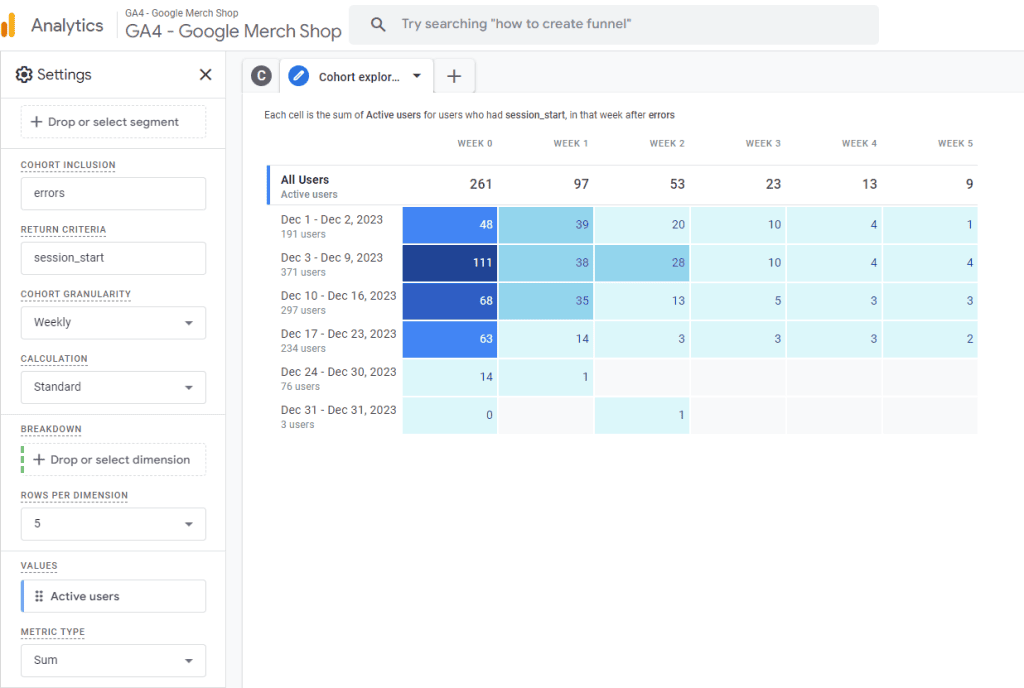Click the Return criteria session_start field
Image resolution: width=1024 pixels, height=688 pixels.
tap(113, 258)
